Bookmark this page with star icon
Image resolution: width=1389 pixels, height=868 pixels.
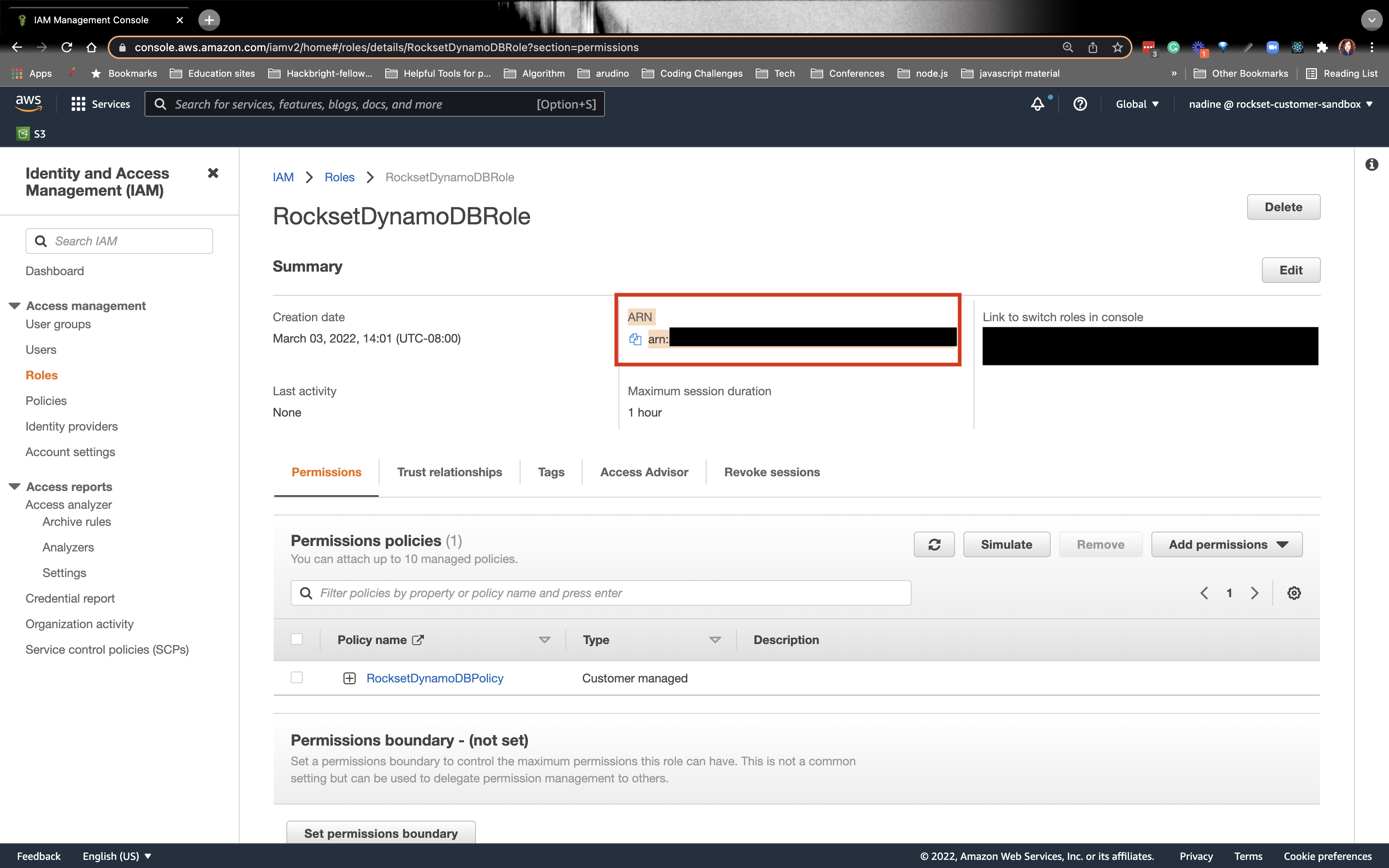[1117, 47]
